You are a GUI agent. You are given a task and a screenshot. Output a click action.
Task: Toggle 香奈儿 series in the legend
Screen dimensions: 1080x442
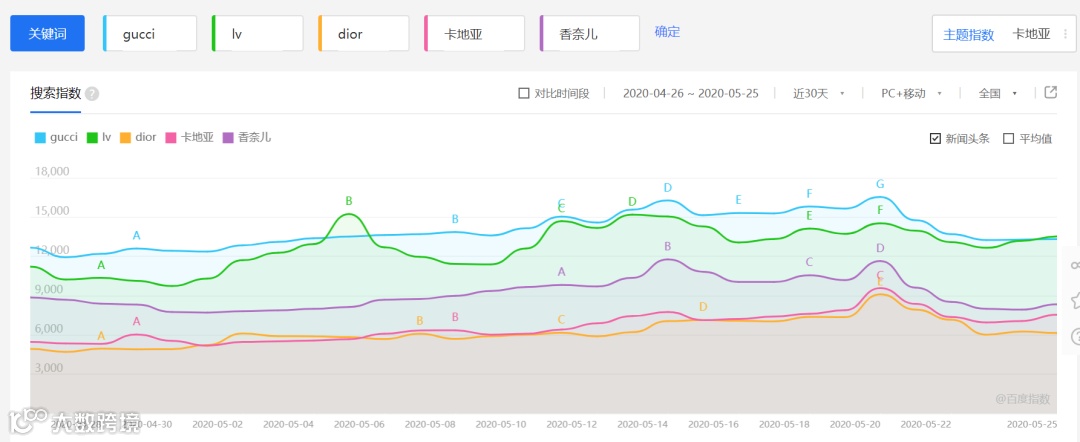(x=247, y=137)
